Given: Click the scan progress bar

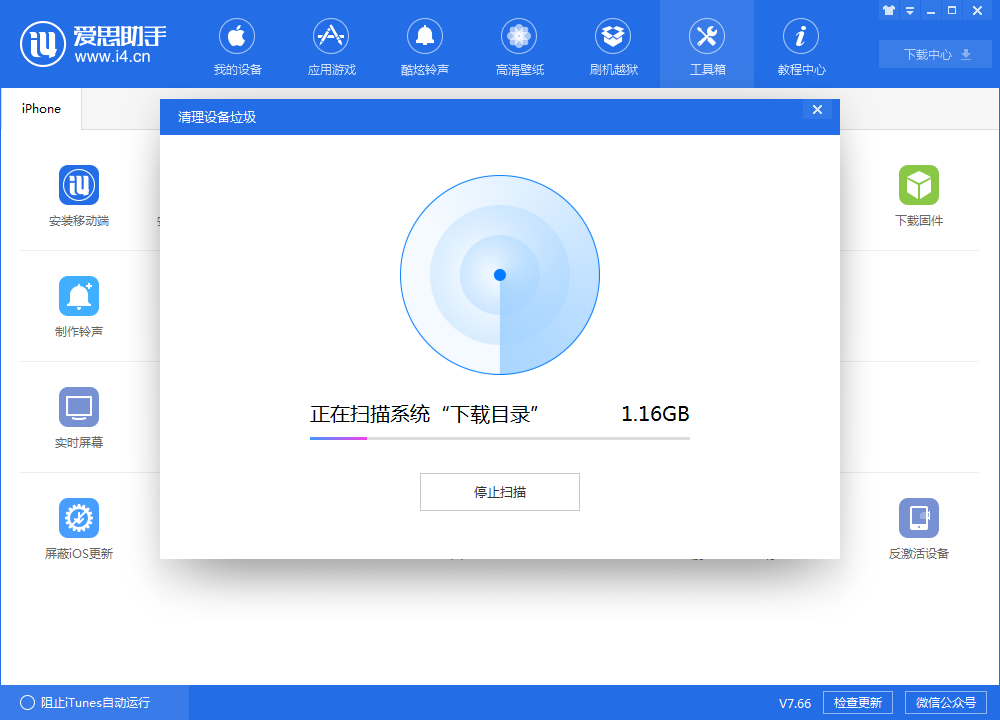Looking at the screenshot, I should click(499, 436).
